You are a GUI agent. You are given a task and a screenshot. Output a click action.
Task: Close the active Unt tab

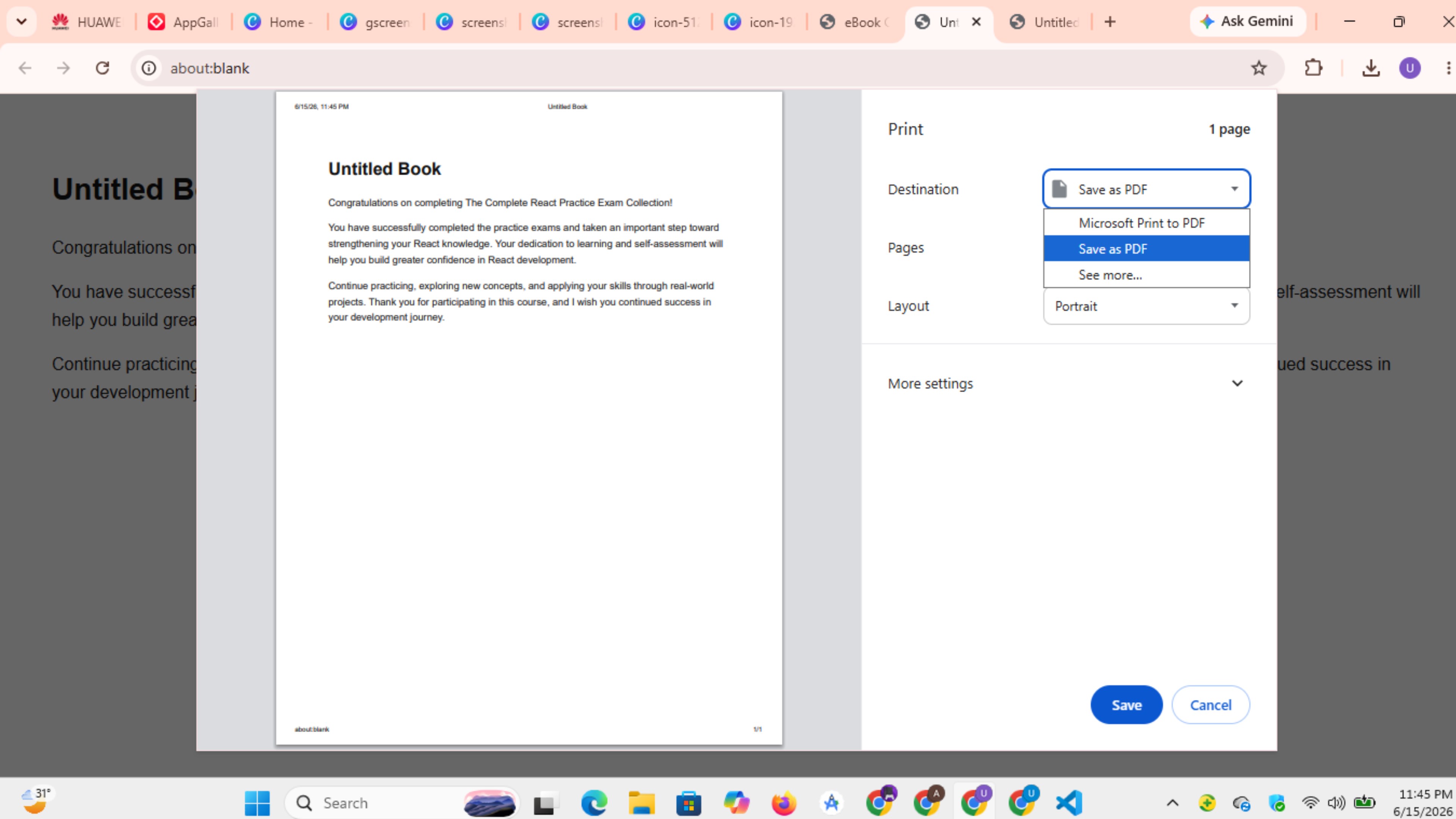[976, 22]
